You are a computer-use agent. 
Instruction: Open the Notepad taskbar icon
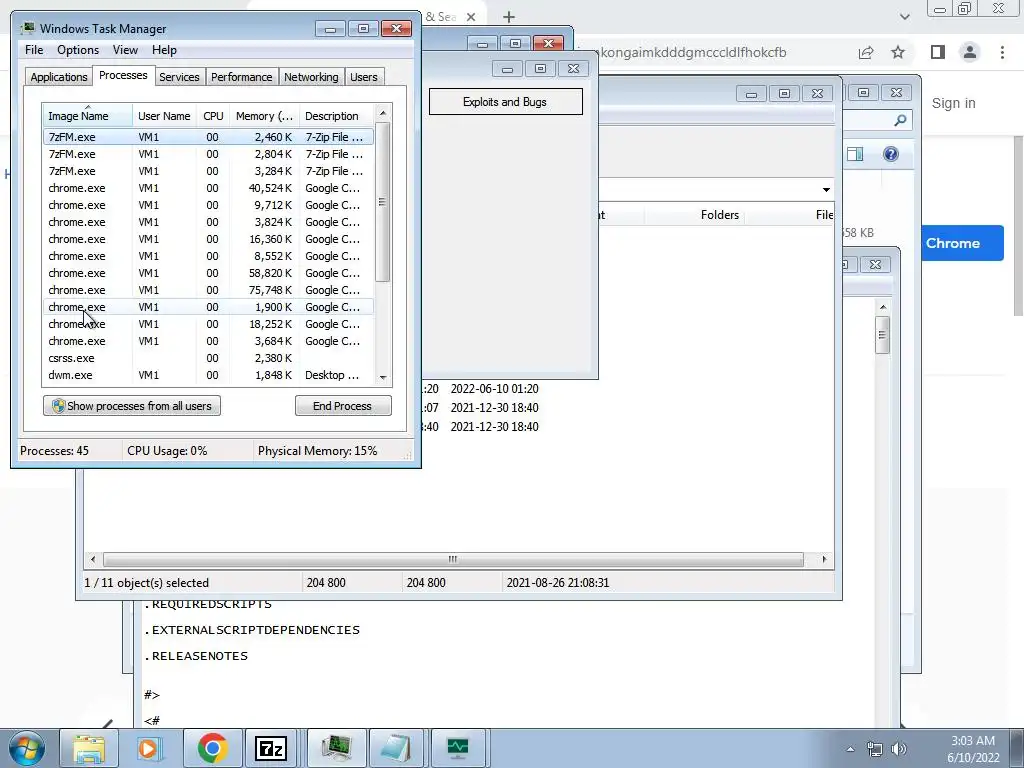[396, 748]
